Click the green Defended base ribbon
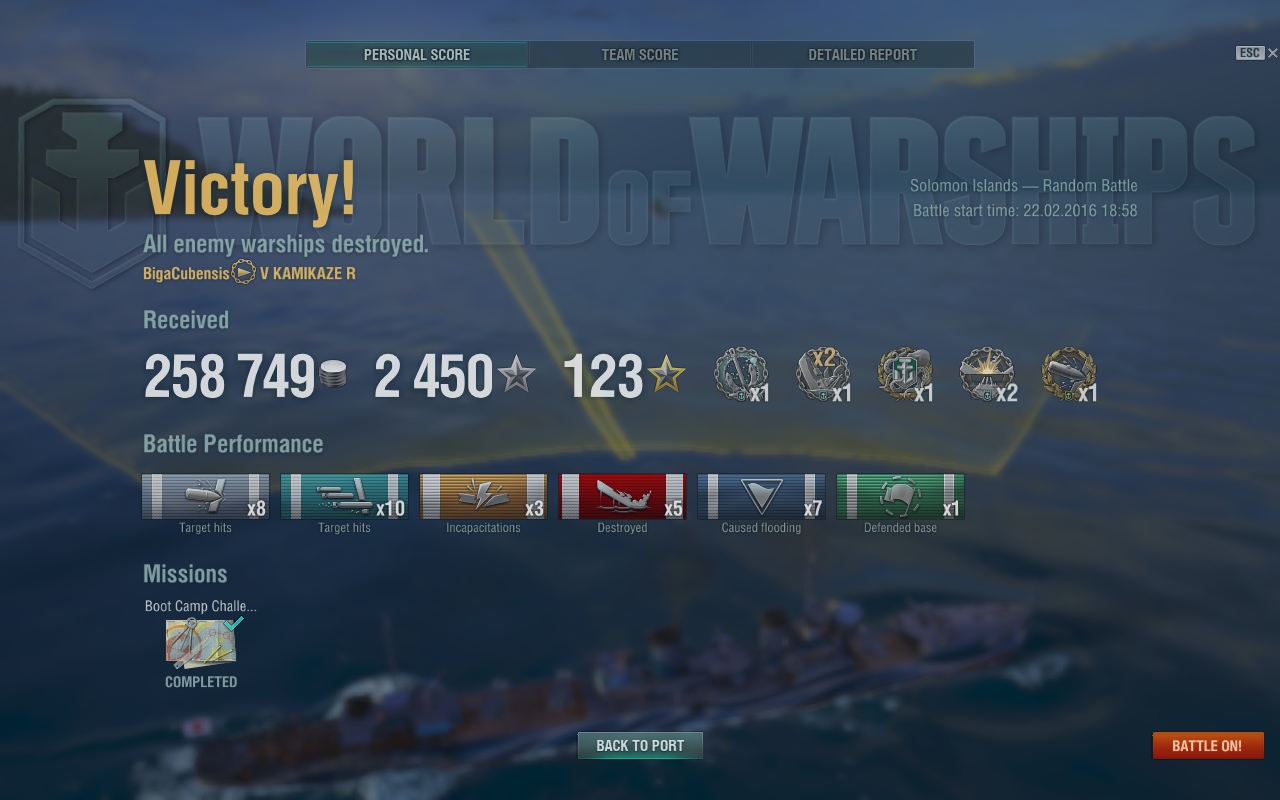Viewport: 1280px width, 800px height. tap(900, 496)
